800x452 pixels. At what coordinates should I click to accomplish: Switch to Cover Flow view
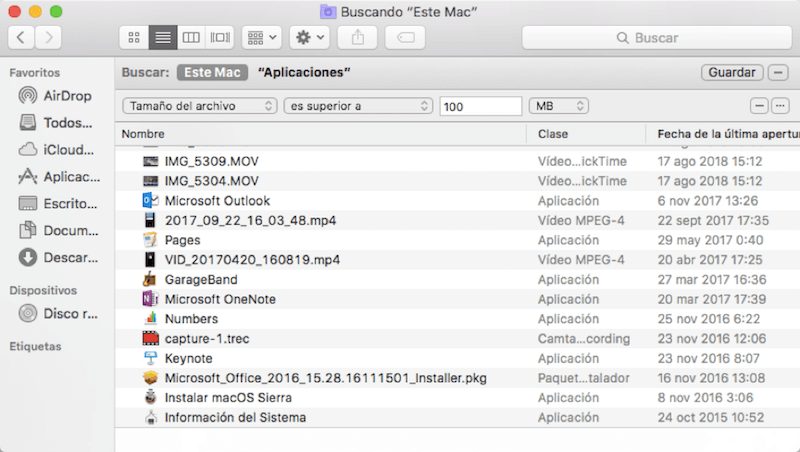pyautogui.click(x=220, y=37)
